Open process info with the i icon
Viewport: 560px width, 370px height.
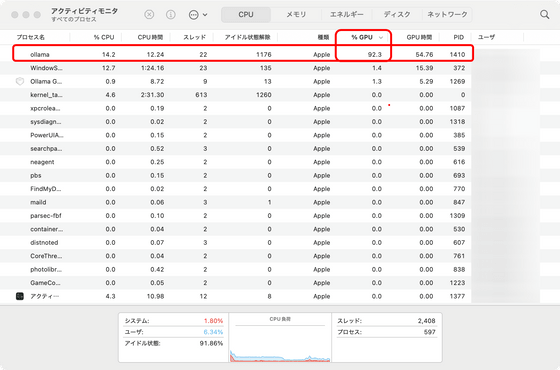coord(171,15)
